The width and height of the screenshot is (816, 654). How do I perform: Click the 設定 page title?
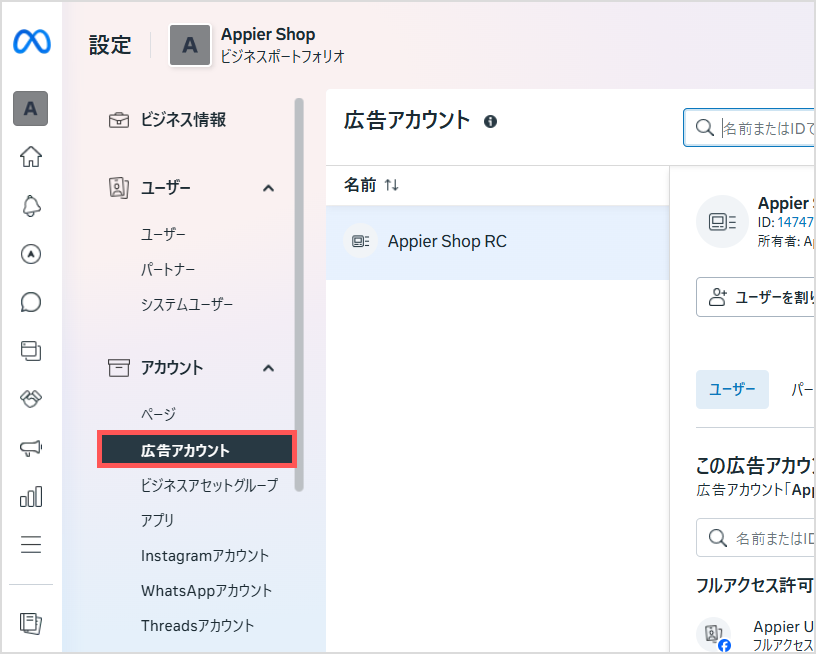110,45
